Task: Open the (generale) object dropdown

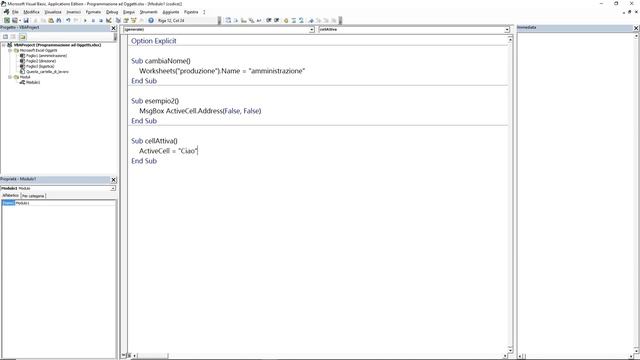Action: point(312,29)
